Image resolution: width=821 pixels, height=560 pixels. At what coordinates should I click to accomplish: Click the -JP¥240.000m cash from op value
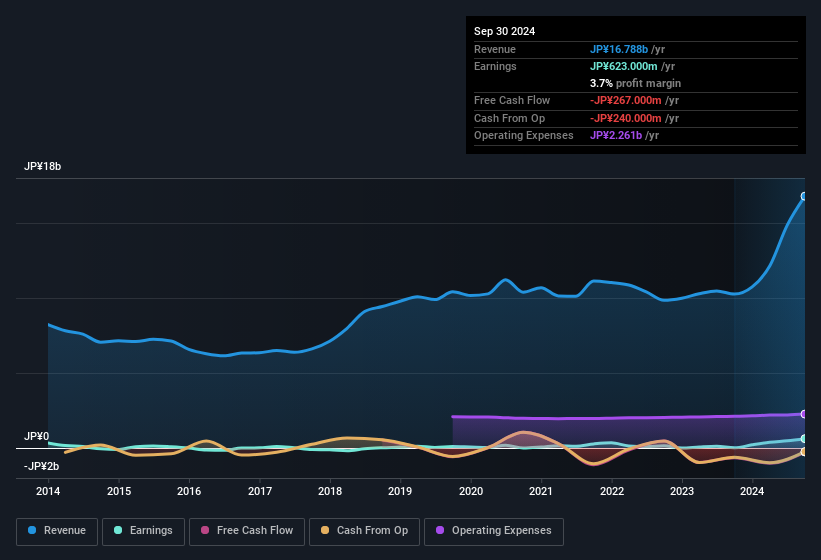[x=626, y=118]
